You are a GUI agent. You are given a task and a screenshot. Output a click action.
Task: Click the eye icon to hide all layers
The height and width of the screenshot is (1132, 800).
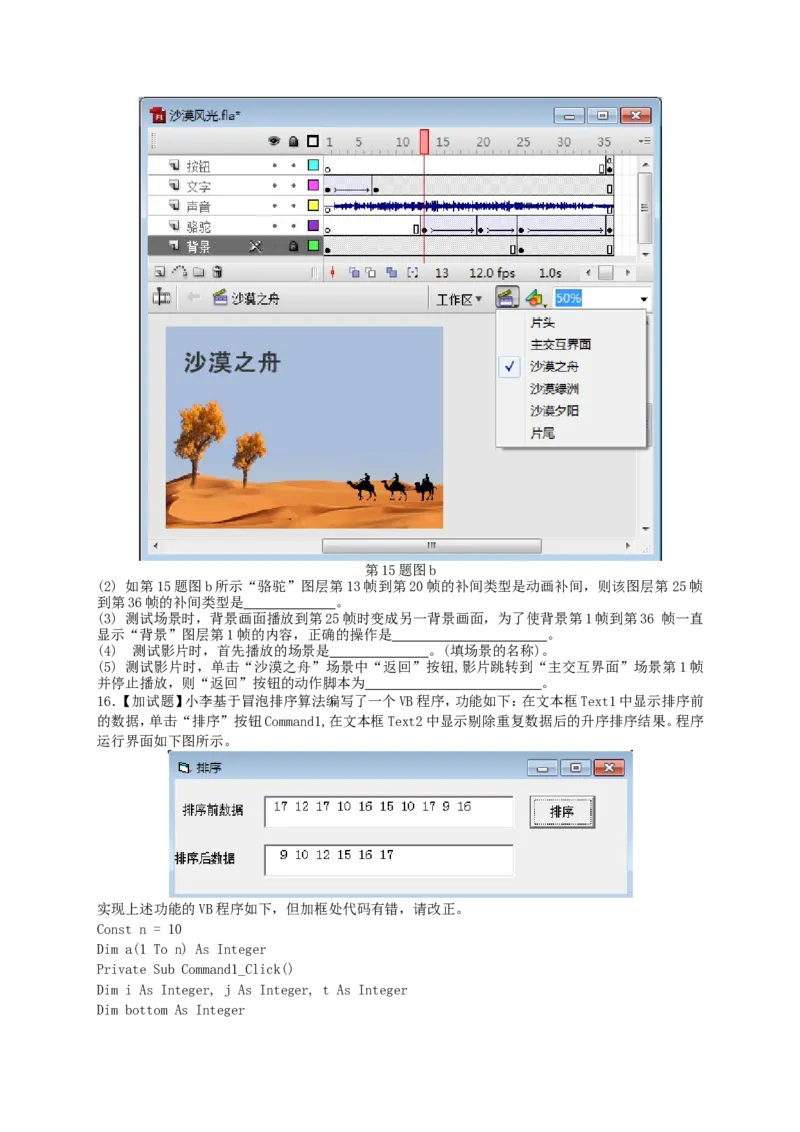tap(274, 142)
